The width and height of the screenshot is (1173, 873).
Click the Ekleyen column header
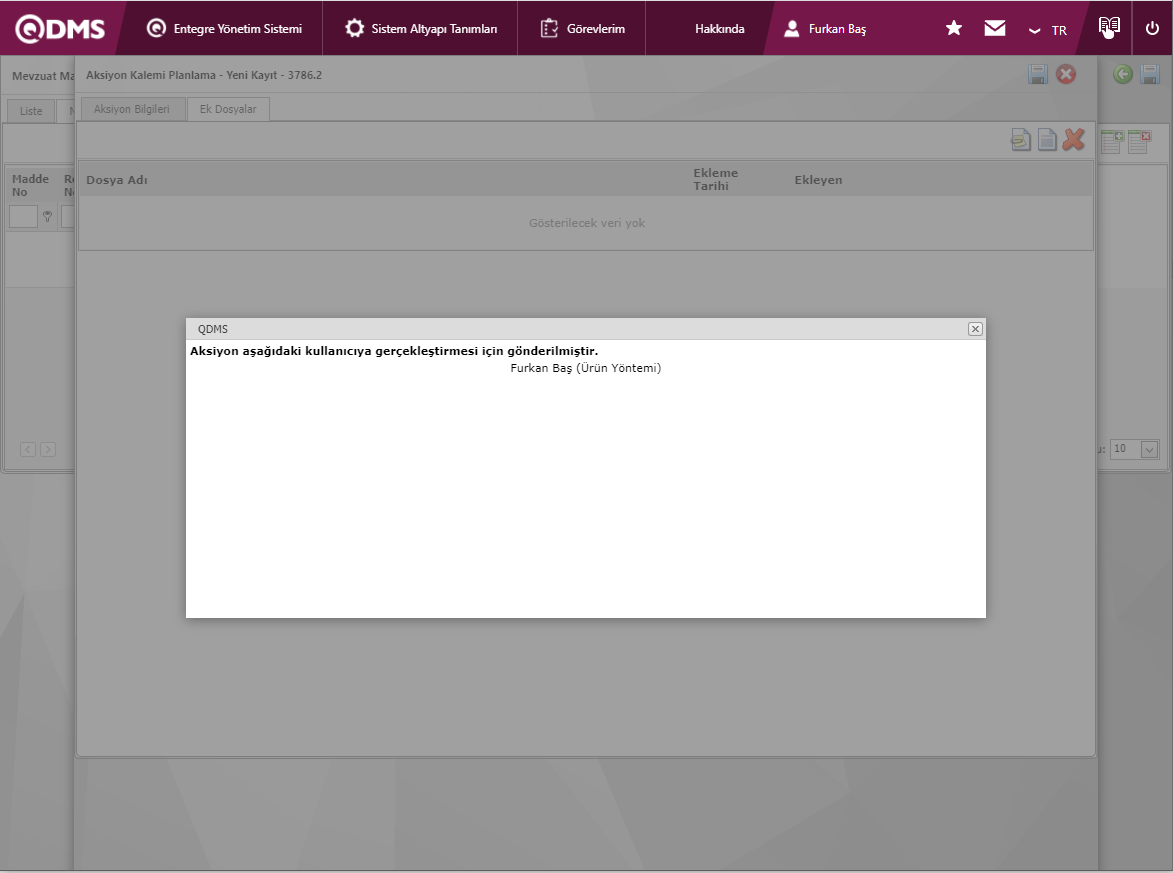(x=818, y=180)
